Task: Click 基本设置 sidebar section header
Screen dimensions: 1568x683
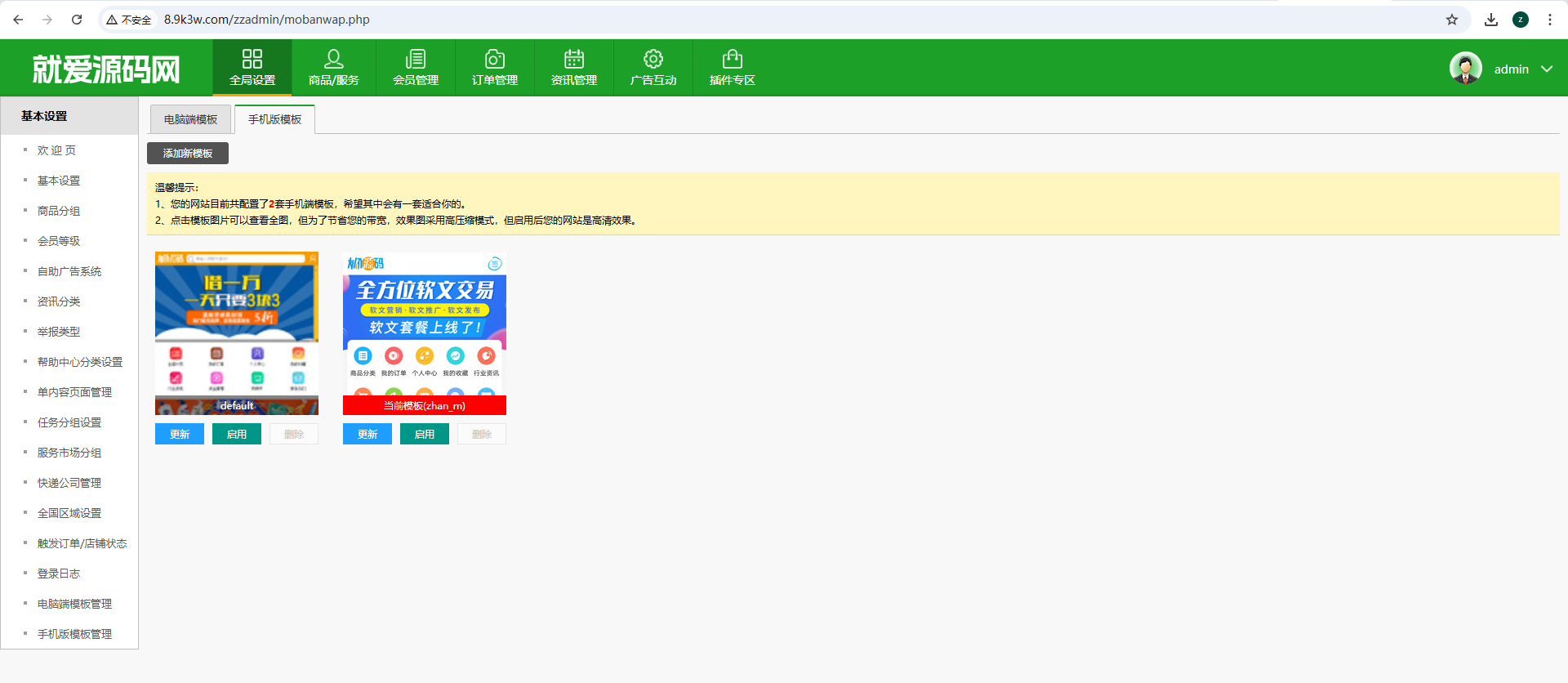Action: coord(69,116)
